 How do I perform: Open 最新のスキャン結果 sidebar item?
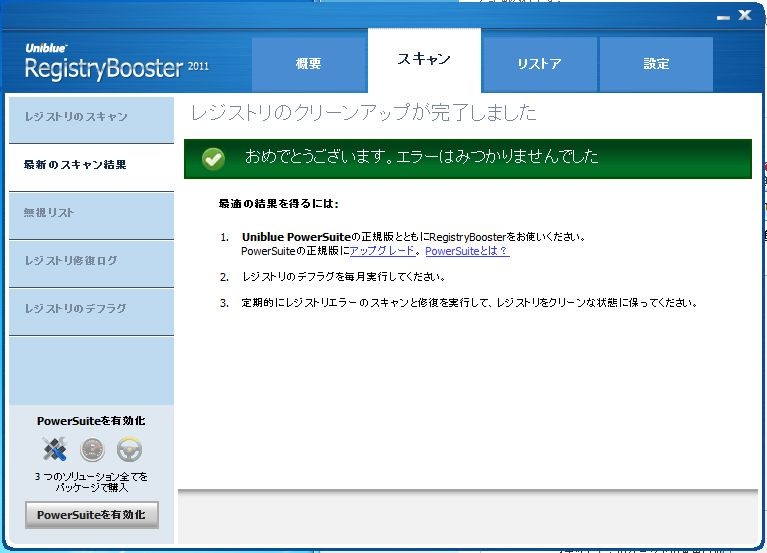click(x=91, y=168)
